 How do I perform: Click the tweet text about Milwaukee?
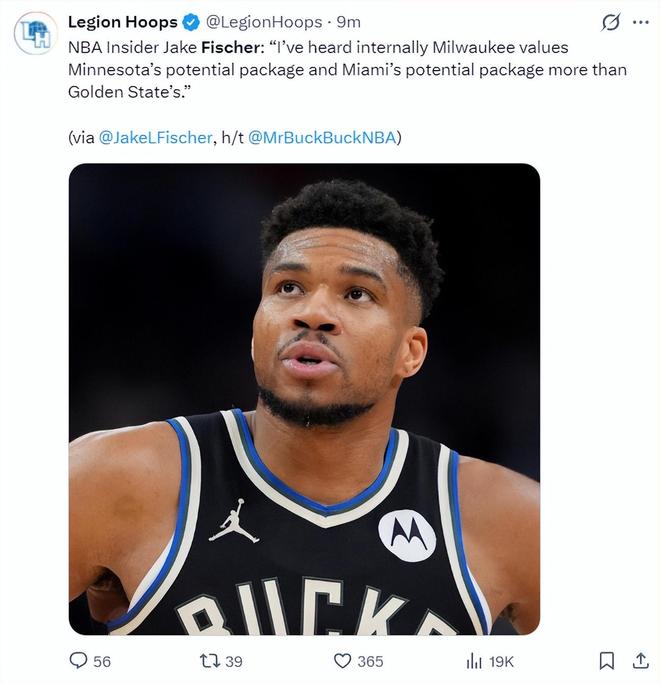point(340,70)
